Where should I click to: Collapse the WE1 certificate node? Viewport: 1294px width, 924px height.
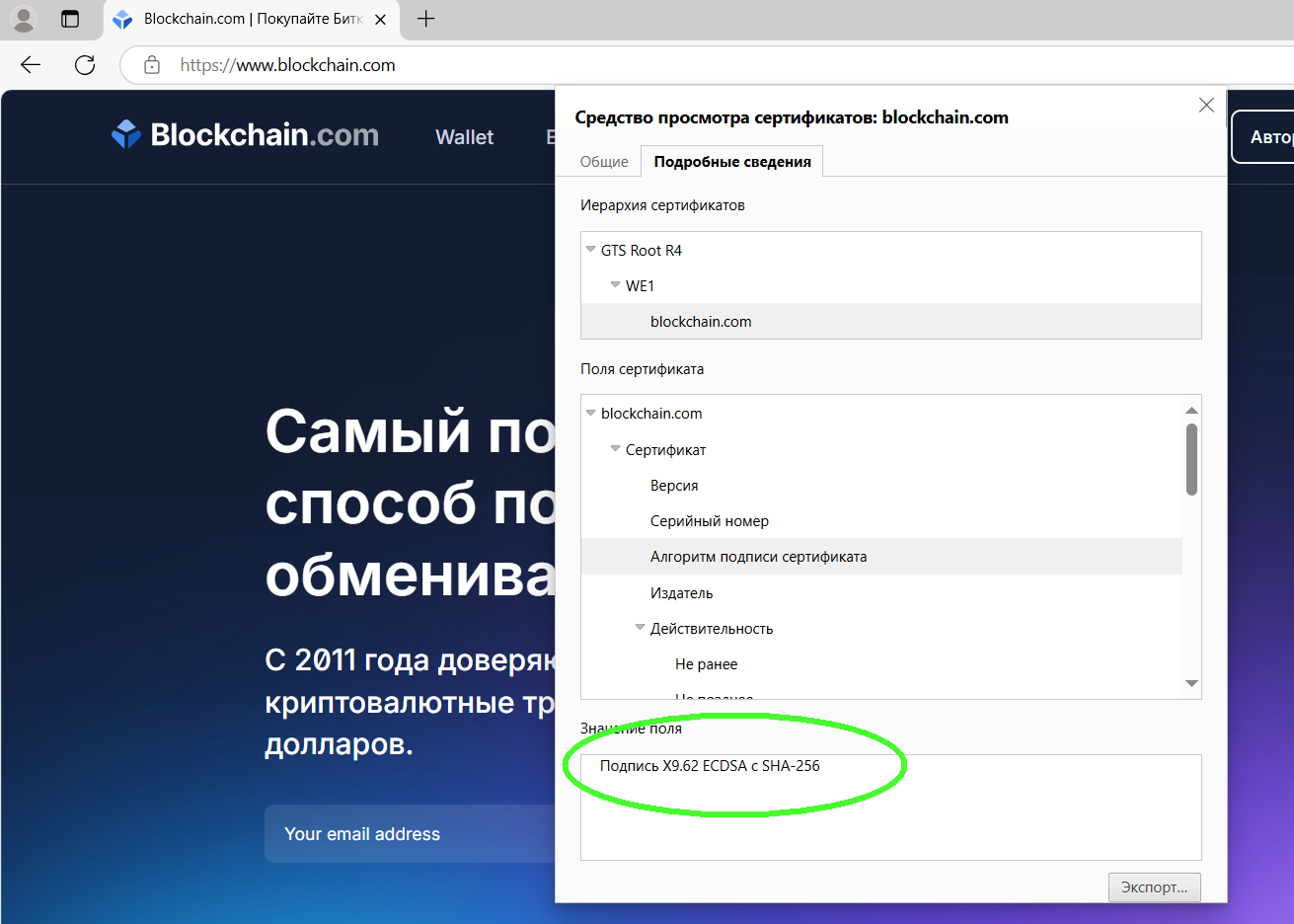tap(615, 285)
